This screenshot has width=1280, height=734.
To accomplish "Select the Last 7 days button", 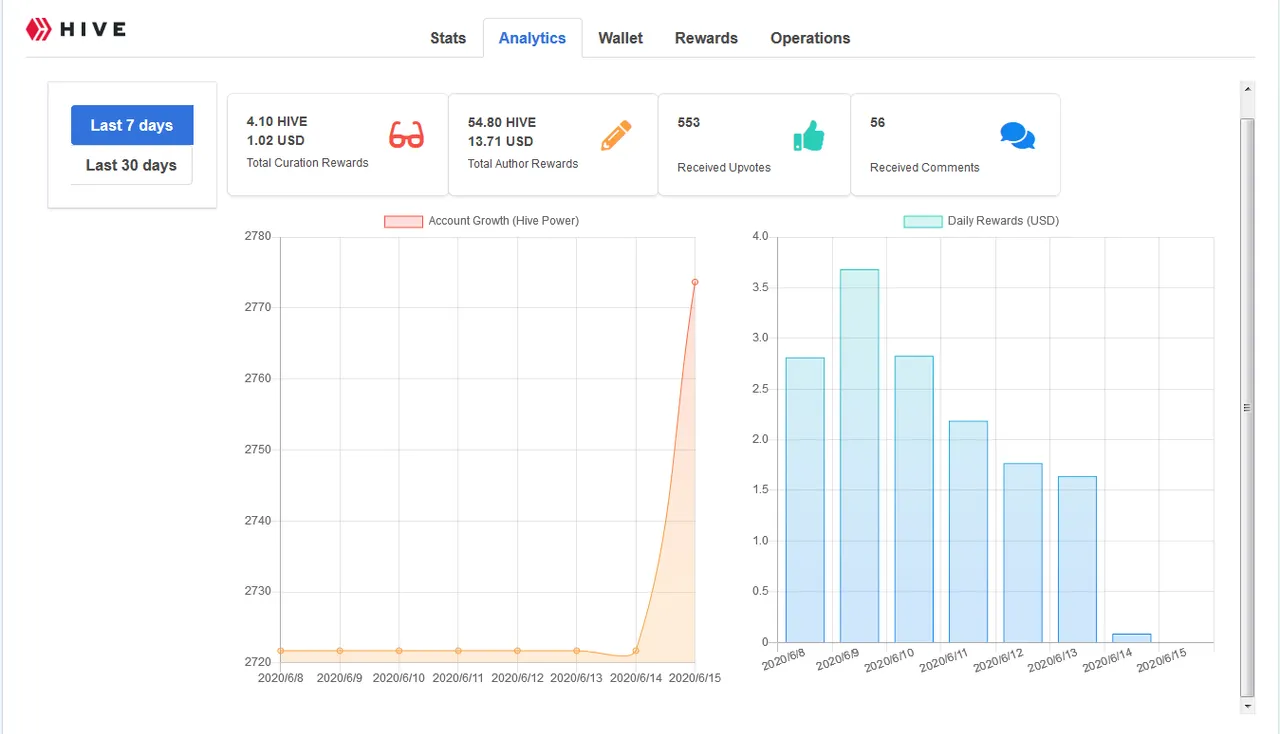I will coord(132,125).
